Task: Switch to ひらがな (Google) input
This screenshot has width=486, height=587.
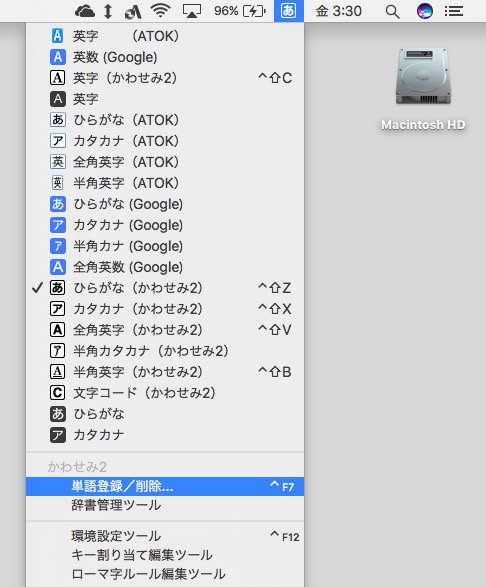Action: point(165,204)
